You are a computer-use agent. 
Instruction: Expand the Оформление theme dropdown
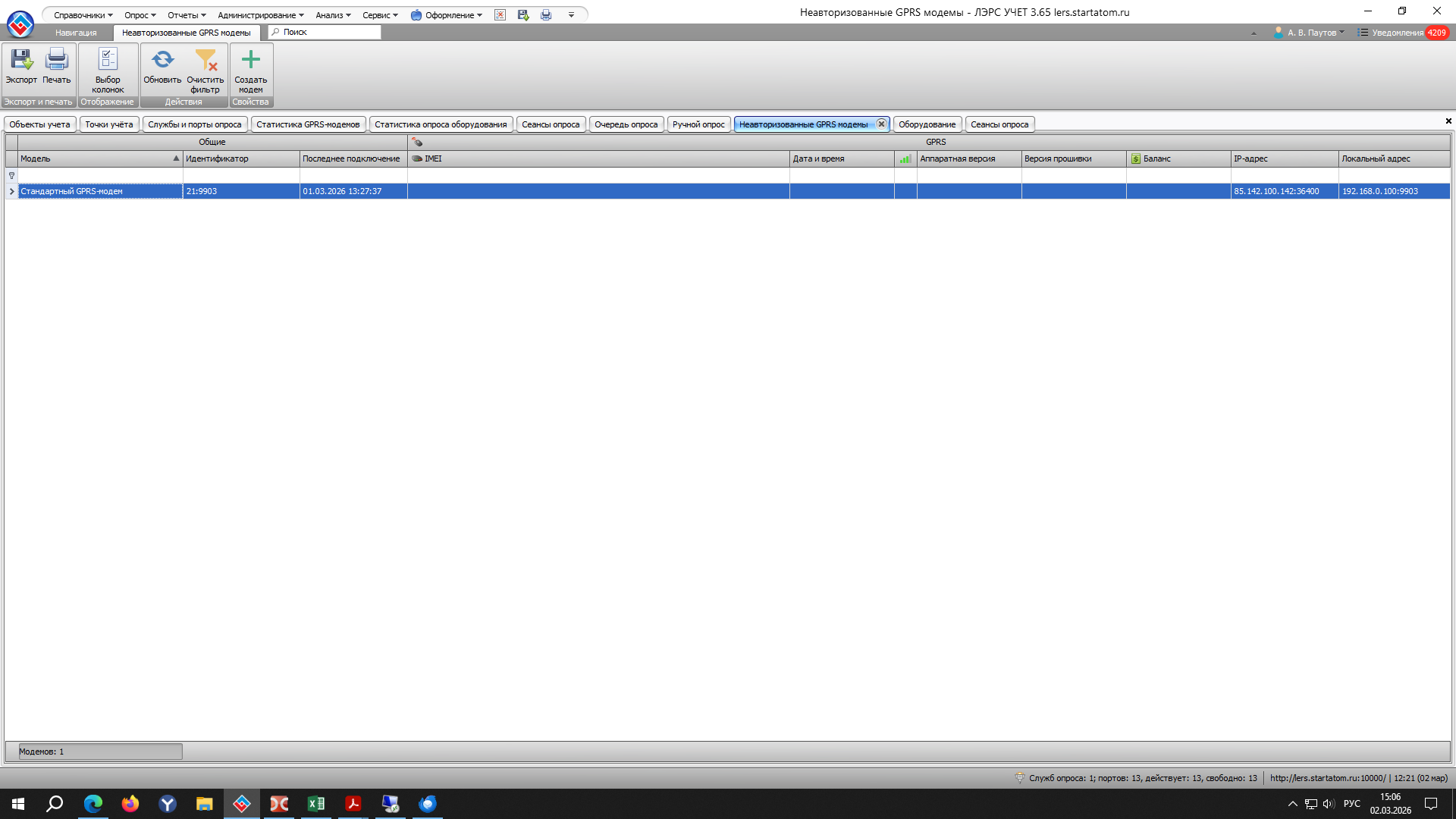[447, 15]
